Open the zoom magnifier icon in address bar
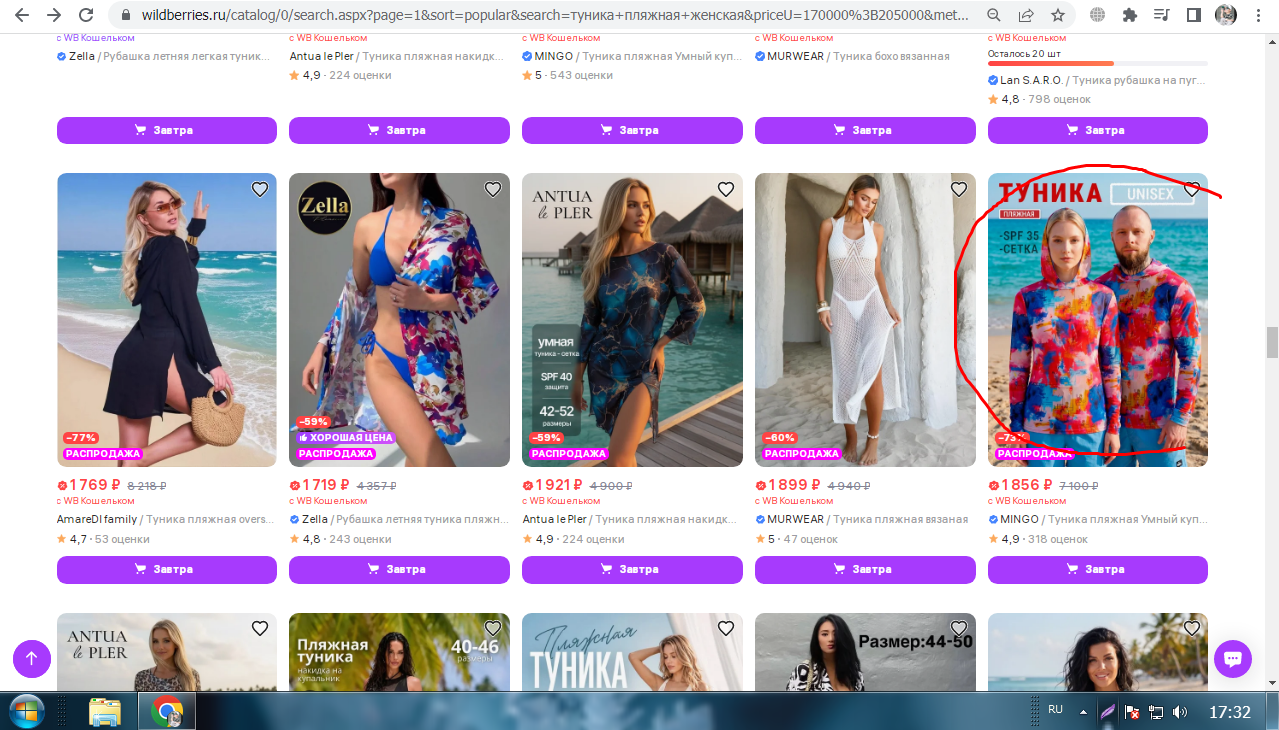The width and height of the screenshot is (1279, 730). tap(993, 16)
